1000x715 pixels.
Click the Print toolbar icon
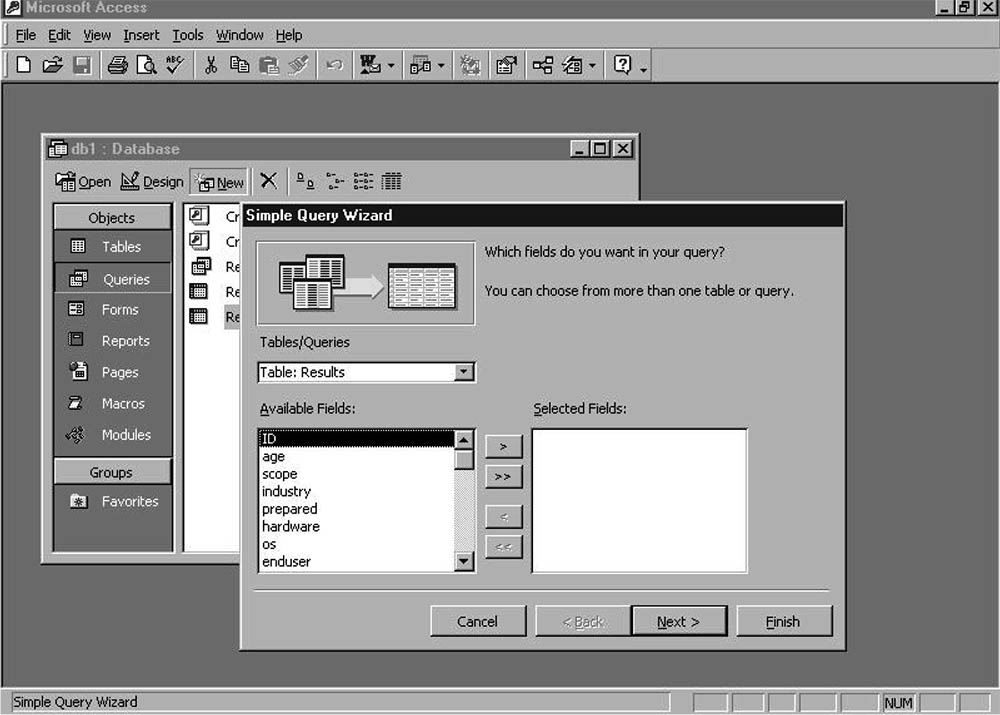coord(117,65)
